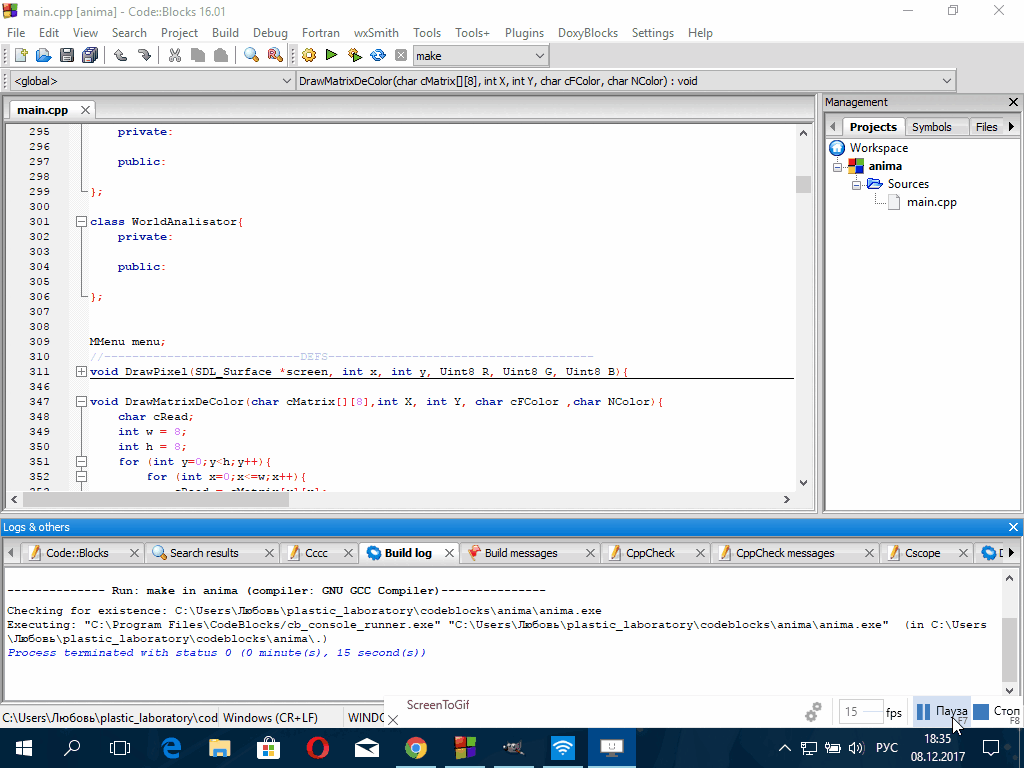Viewport: 1024px width, 768px height.
Task: Stop the ScreenToGif recording
Action: coord(997,711)
